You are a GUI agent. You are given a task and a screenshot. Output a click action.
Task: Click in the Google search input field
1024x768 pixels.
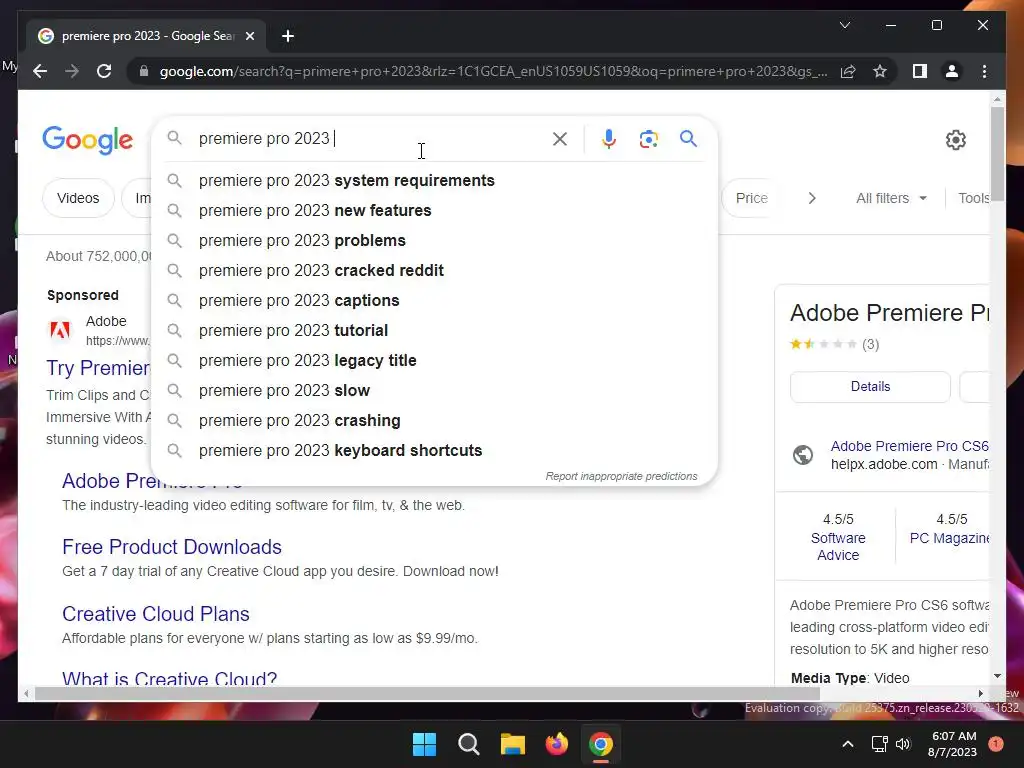369,138
